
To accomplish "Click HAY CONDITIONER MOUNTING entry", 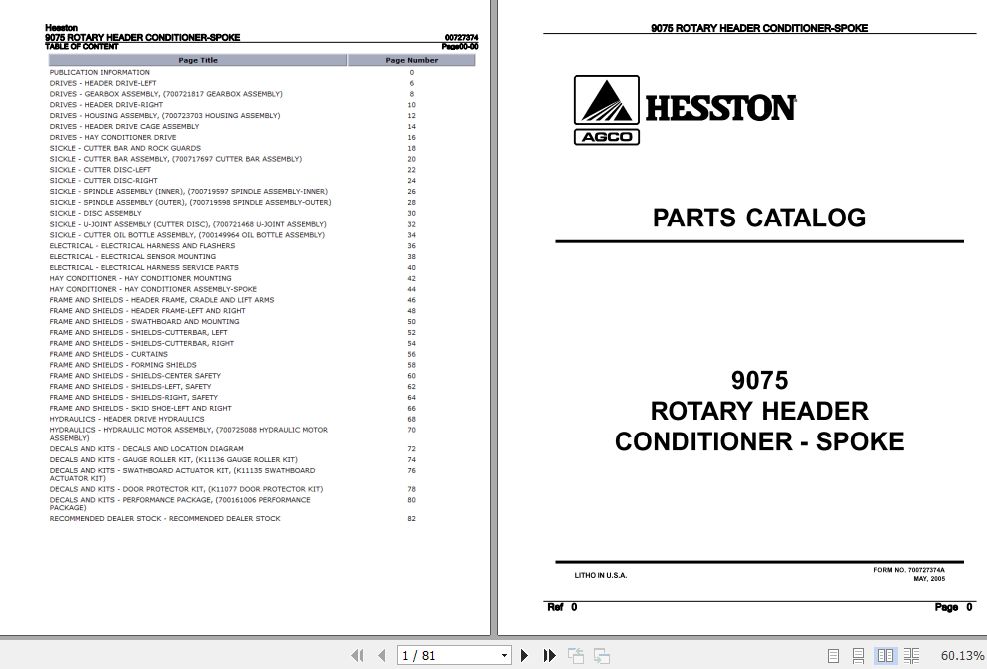I will click(x=140, y=278).
